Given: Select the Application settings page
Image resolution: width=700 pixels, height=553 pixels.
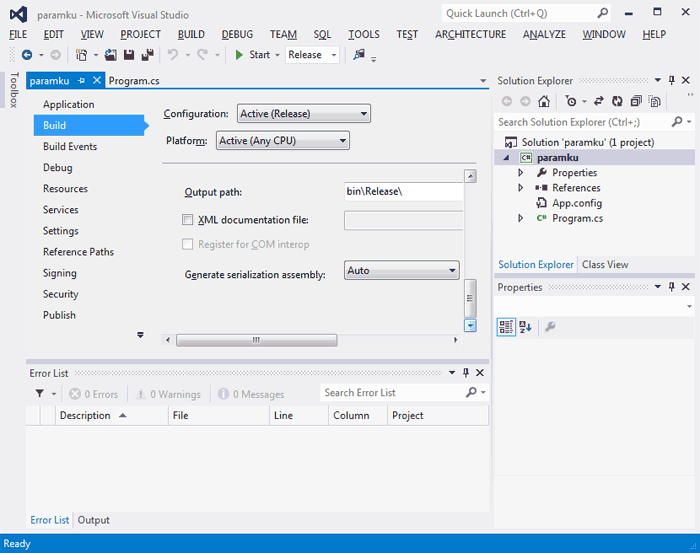Looking at the screenshot, I should (x=69, y=104).
